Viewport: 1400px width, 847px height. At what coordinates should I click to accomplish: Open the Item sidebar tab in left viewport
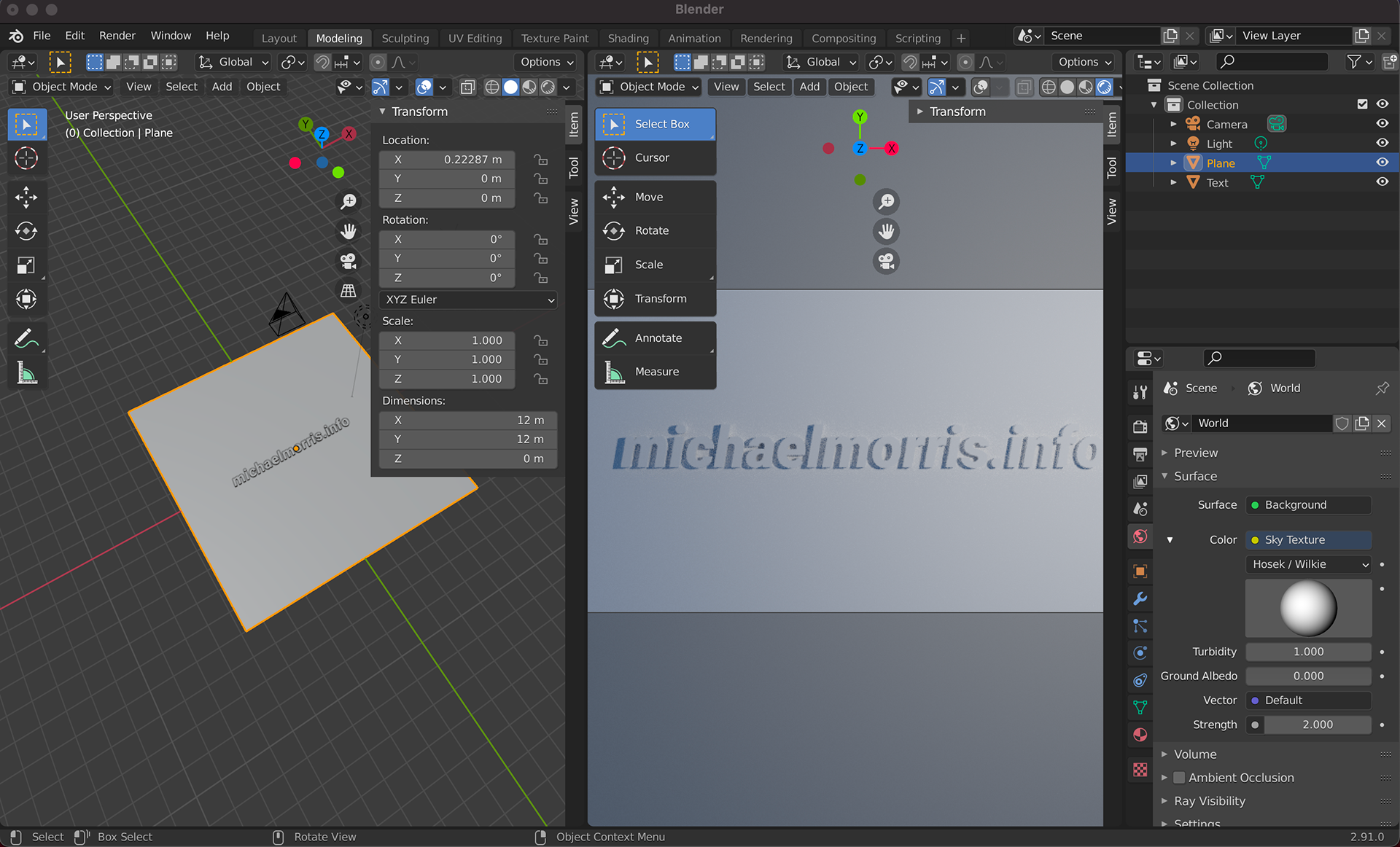[574, 125]
